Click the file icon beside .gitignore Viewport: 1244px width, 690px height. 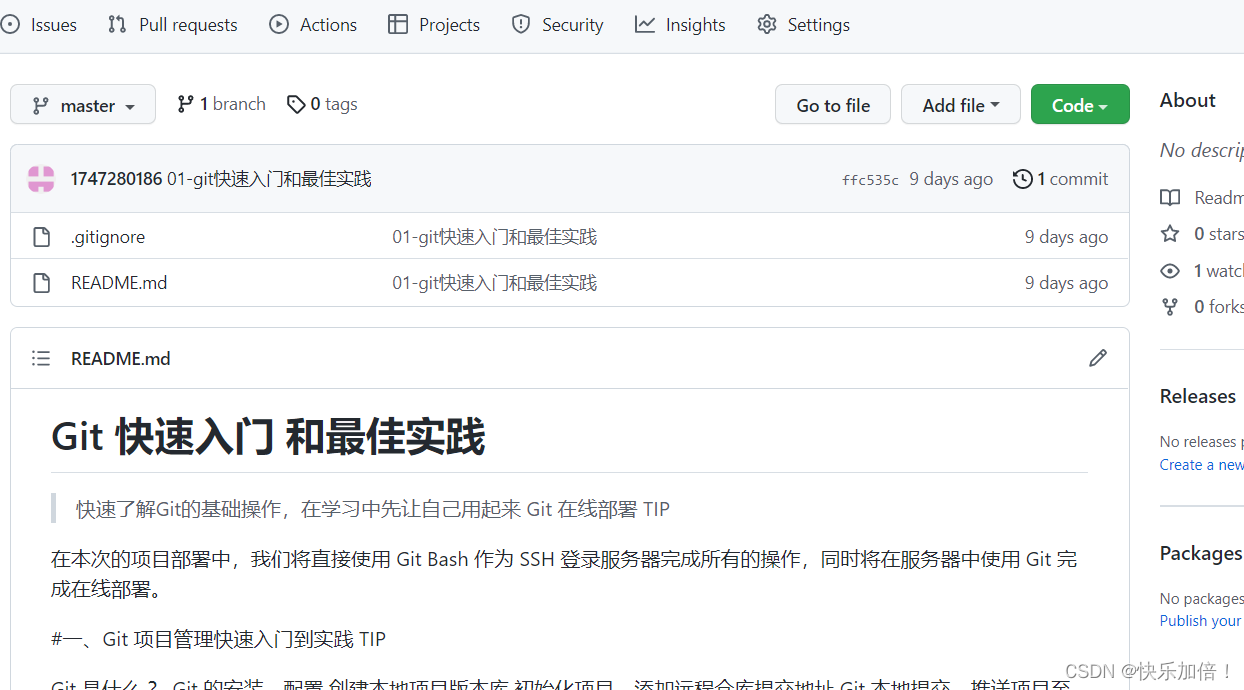point(41,237)
